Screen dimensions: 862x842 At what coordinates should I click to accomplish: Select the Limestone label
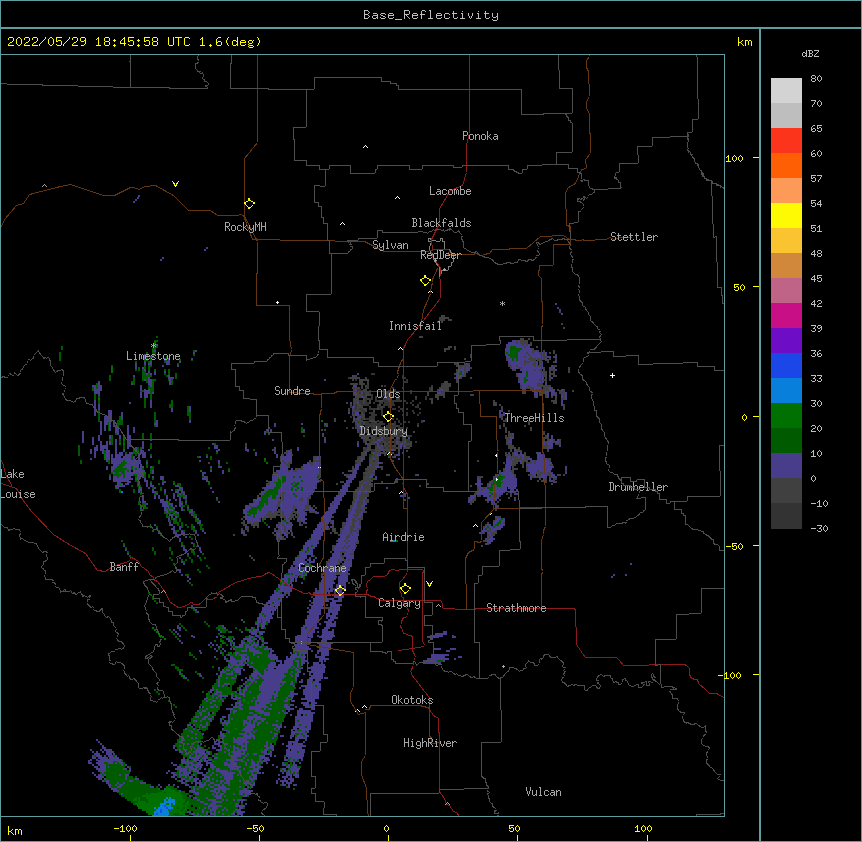(153, 356)
